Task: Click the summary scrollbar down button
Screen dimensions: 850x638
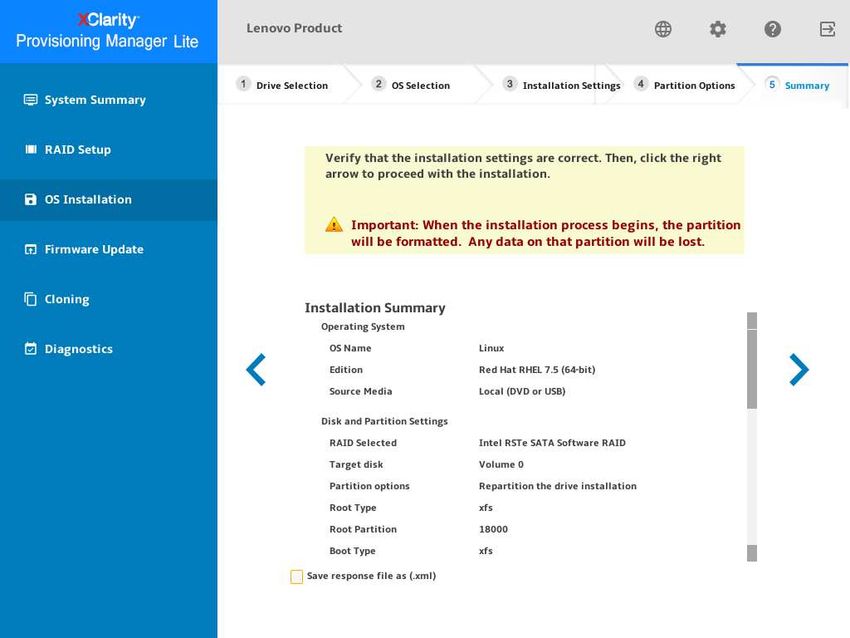Action: click(752, 553)
